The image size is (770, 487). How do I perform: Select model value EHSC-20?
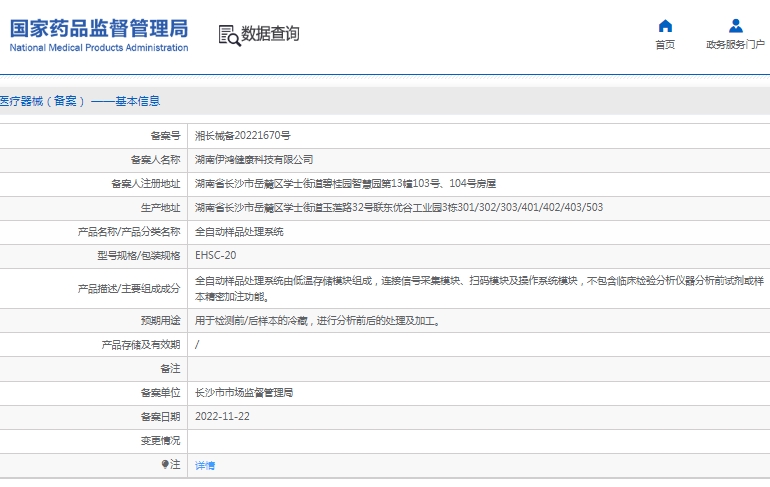[216, 255]
